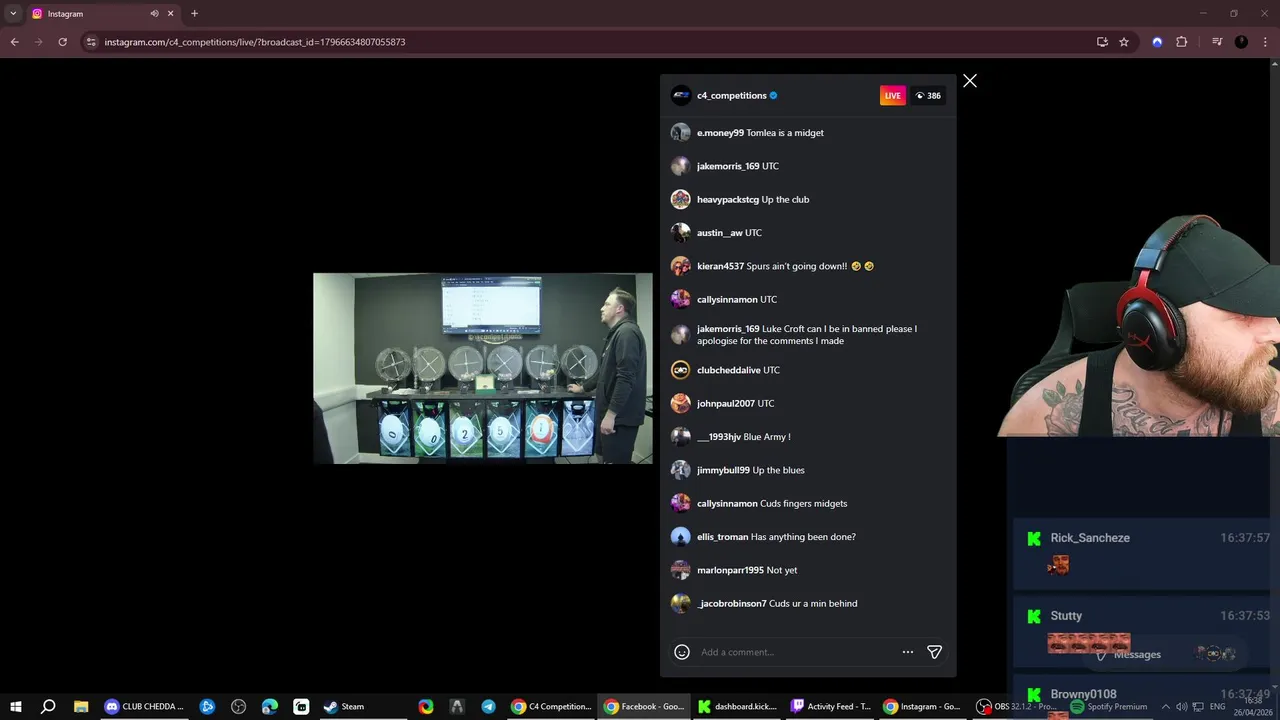Open the media control icon in Chrome toolbar

pos(1217,42)
